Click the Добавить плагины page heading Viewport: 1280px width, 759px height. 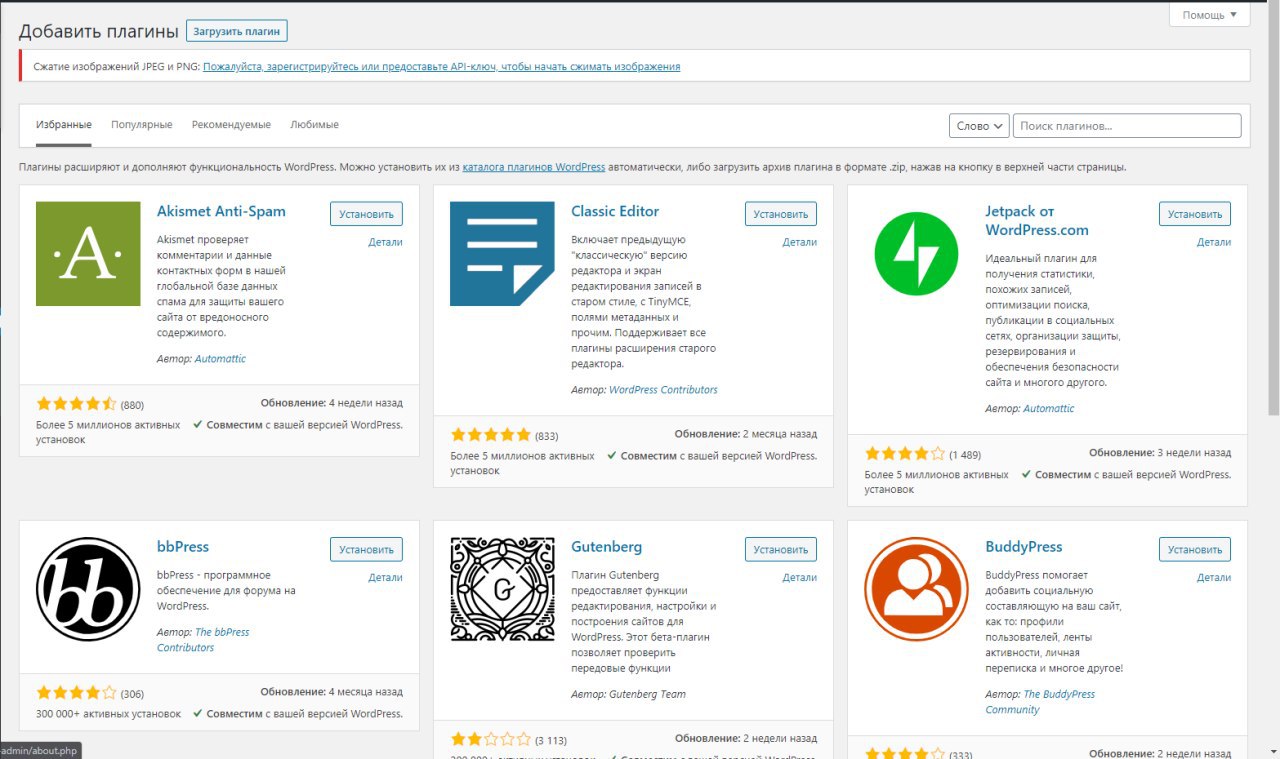pyautogui.click(x=99, y=31)
